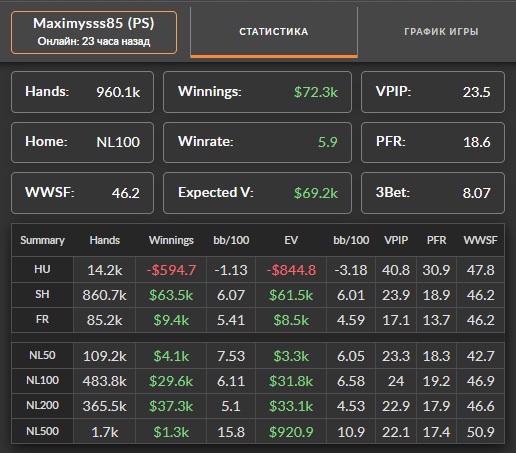Viewport: 516px width, 453px height.
Task: Click the Winnings $72.3k stat box
Action: click(257, 92)
